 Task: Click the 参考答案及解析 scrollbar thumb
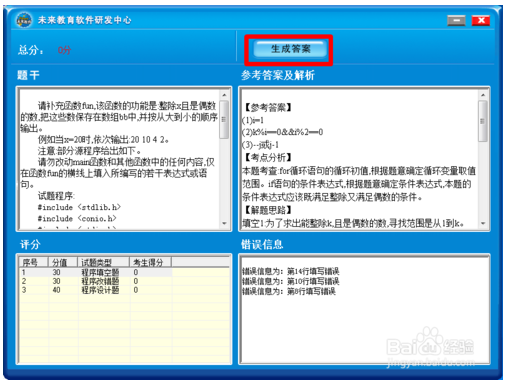pos(483,121)
